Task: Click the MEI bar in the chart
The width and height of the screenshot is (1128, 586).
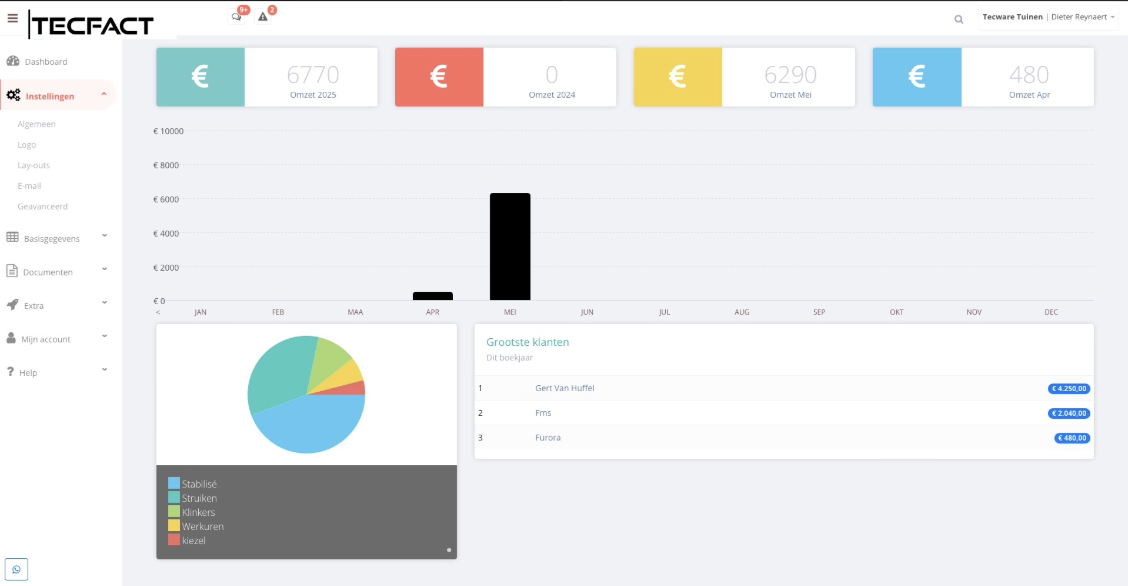Action: pos(510,247)
